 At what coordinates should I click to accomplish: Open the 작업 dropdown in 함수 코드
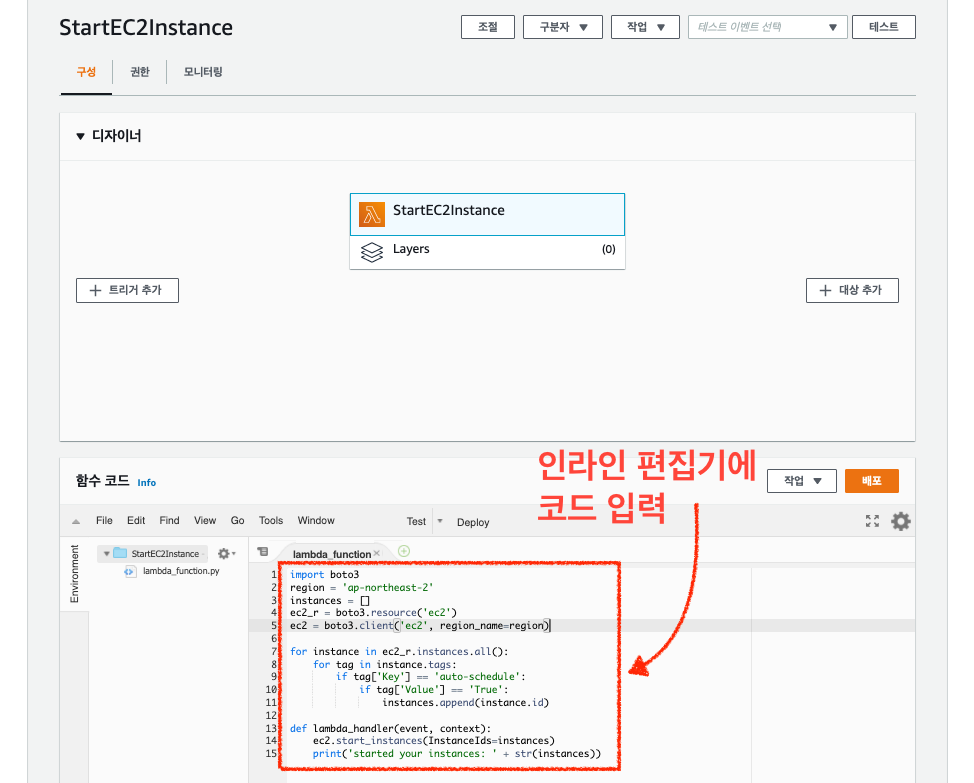[802, 481]
